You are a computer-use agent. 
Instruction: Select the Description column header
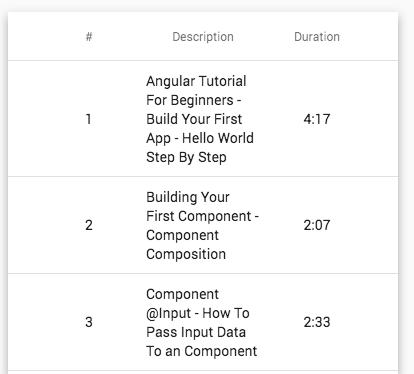point(203,37)
